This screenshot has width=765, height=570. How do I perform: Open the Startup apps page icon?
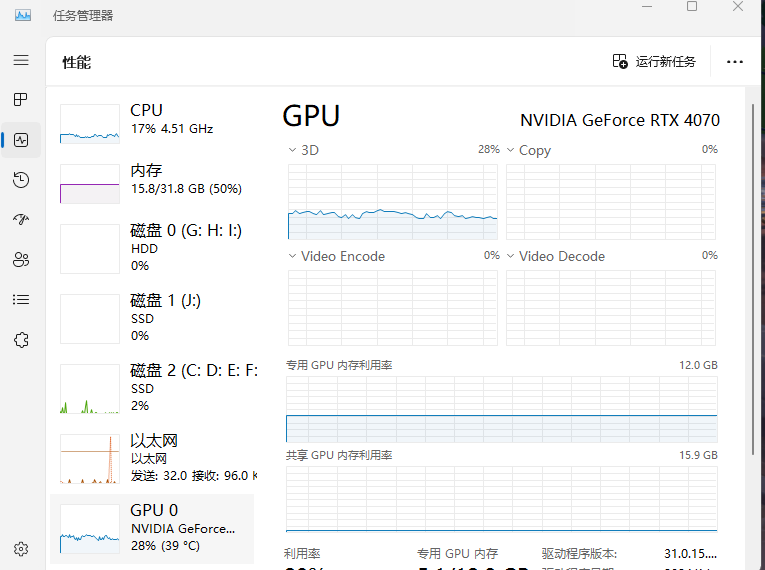(x=21, y=220)
